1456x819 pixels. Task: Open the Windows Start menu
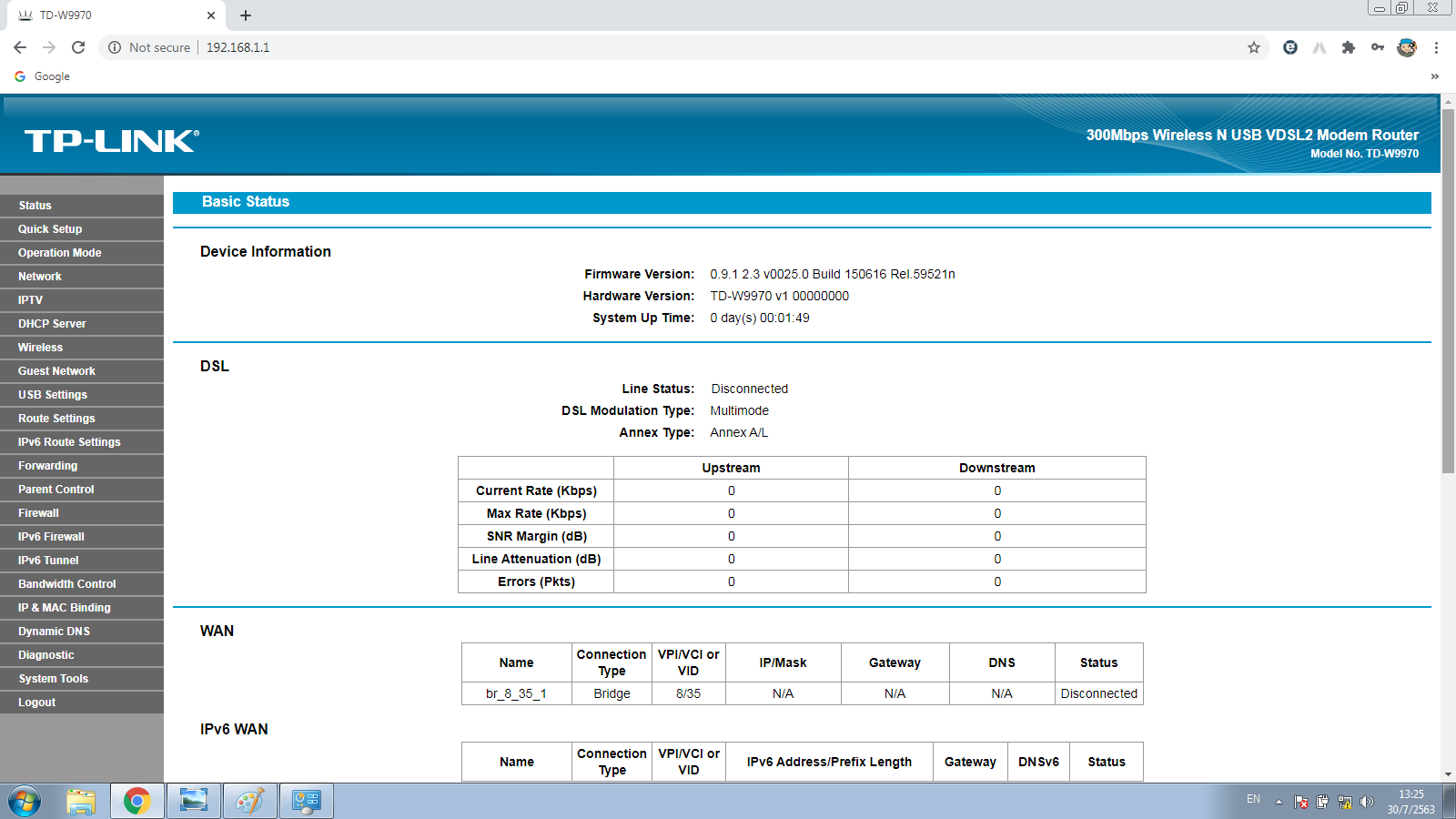[x=25, y=801]
